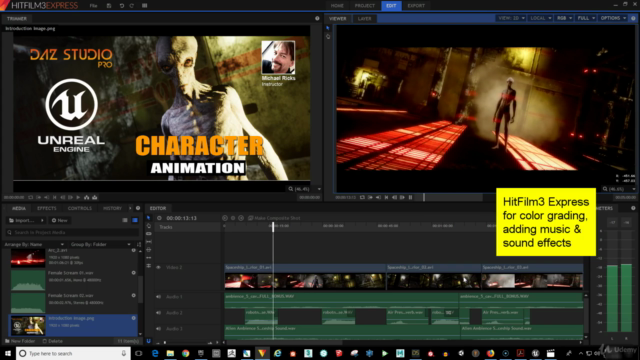Open the Local dropdown in Viewer
The height and width of the screenshot is (360, 640).
pos(540,18)
